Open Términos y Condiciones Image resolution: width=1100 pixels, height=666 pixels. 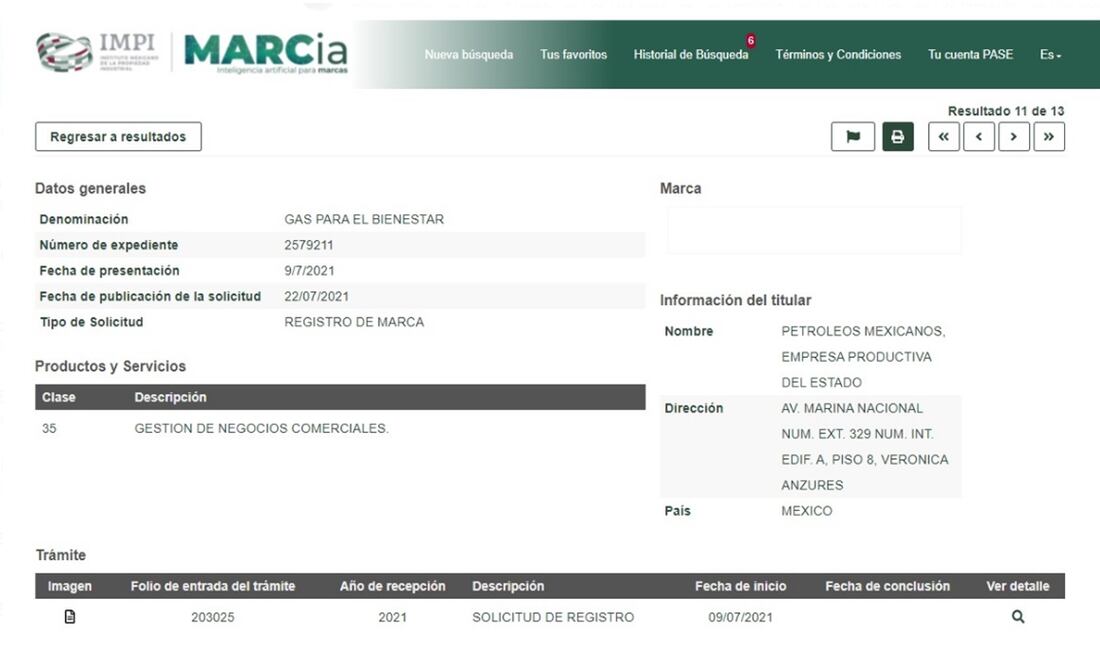pyautogui.click(x=838, y=55)
